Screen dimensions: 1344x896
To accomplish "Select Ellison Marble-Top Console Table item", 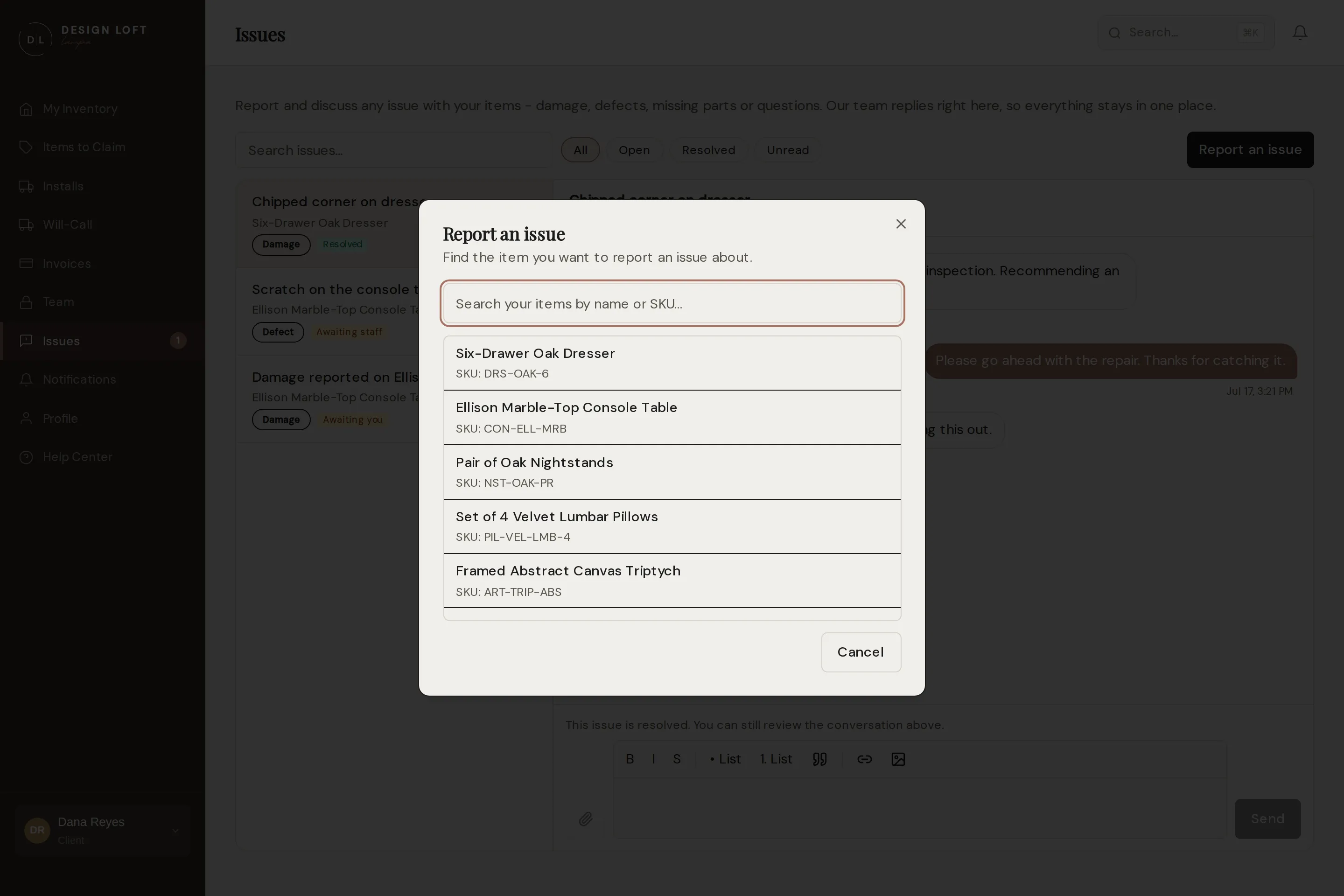I will tap(672, 417).
